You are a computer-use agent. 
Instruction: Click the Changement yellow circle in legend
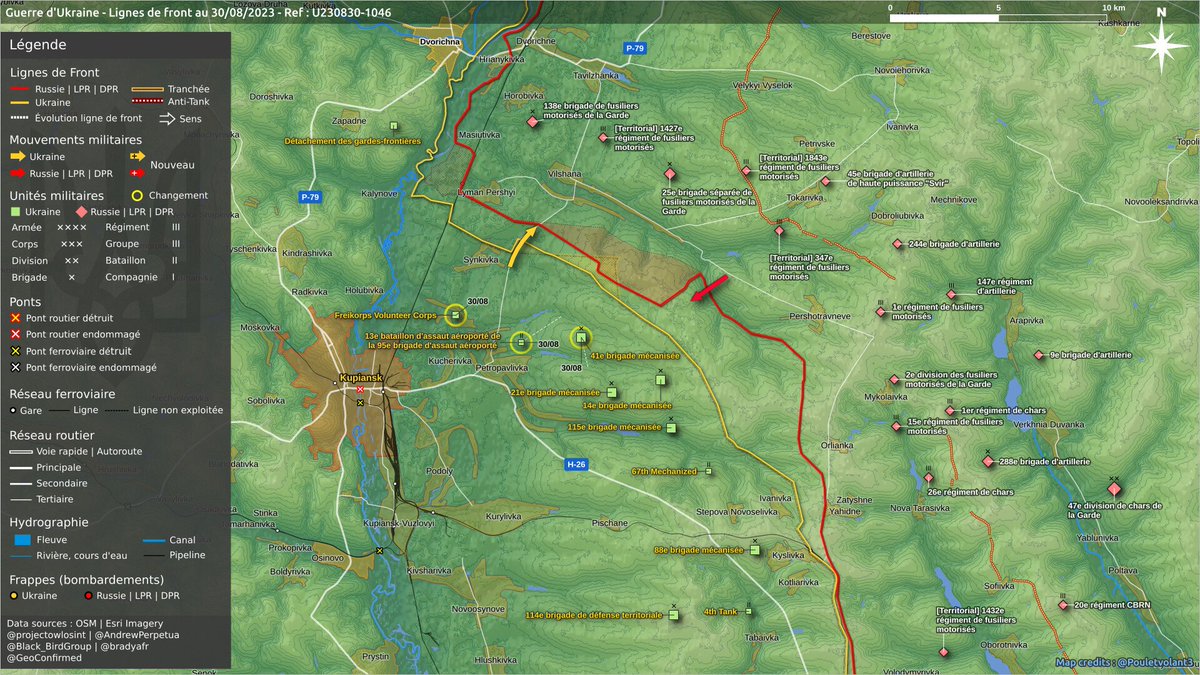coord(136,195)
